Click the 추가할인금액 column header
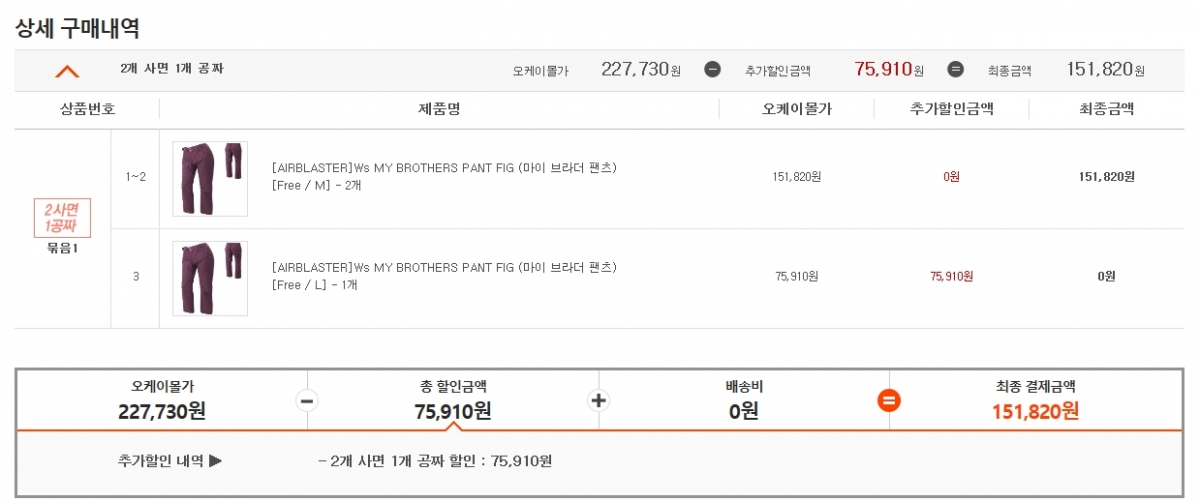 [x=951, y=109]
